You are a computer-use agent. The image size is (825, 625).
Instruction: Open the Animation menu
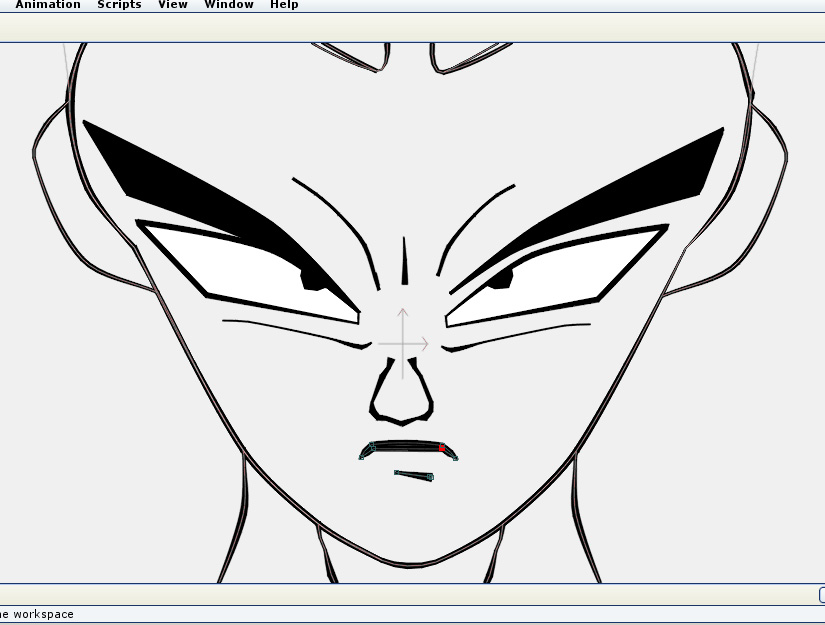(47, 5)
